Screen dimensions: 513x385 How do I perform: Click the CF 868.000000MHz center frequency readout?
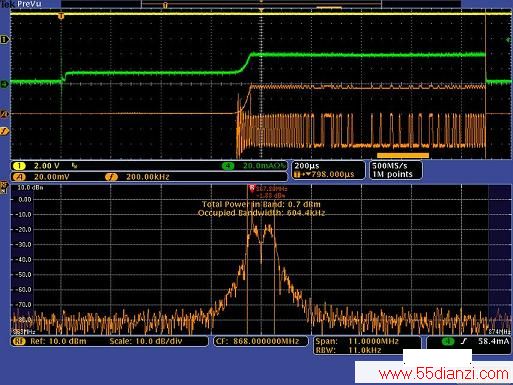pos(258,341)
